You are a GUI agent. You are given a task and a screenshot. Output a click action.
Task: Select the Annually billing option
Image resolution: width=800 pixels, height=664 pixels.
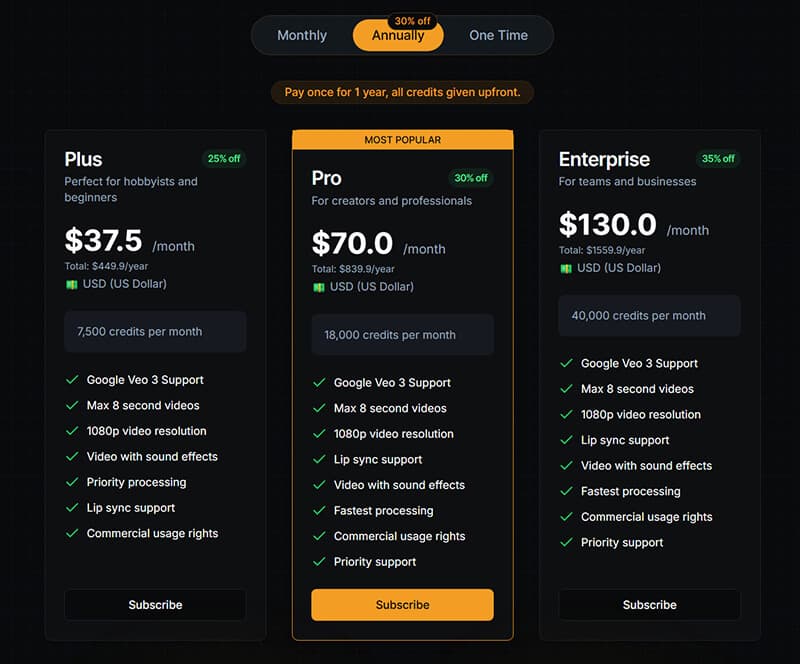coord(398,36)
